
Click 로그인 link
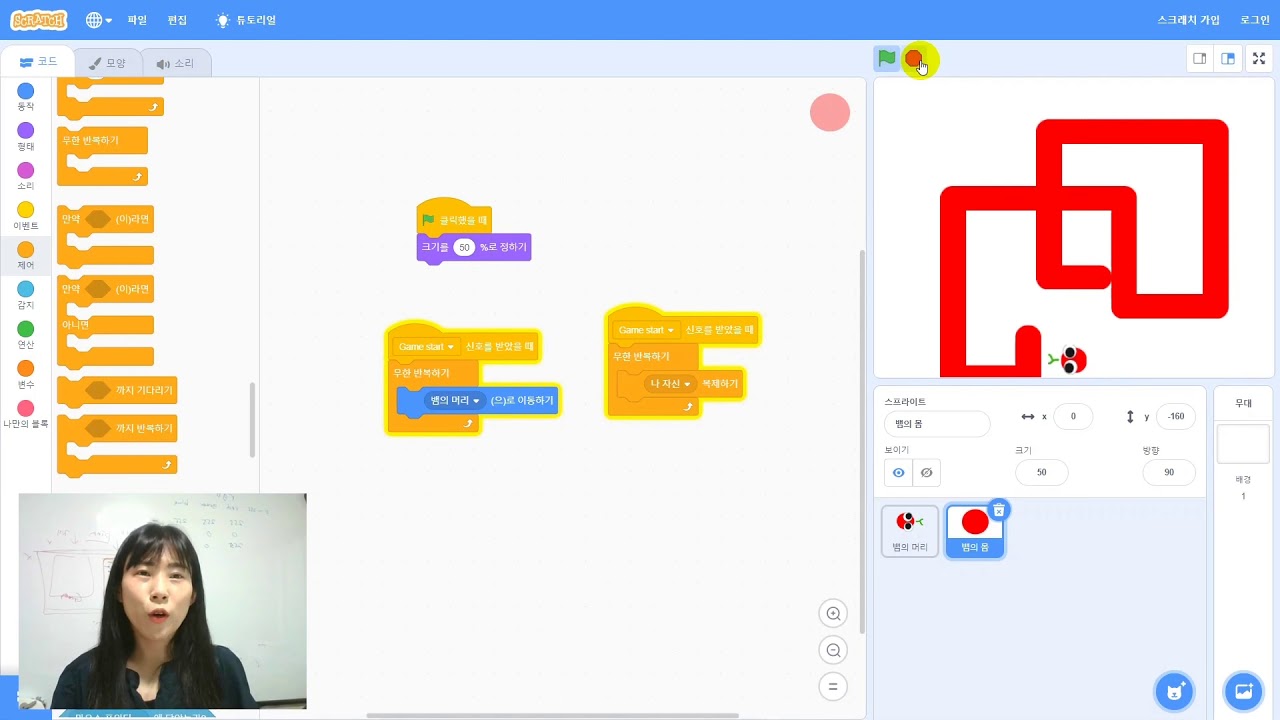click(1255, 20)
